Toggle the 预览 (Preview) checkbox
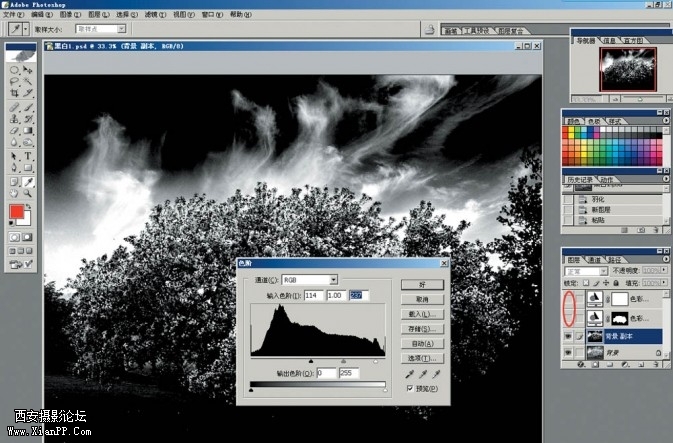 pos(410,388)
